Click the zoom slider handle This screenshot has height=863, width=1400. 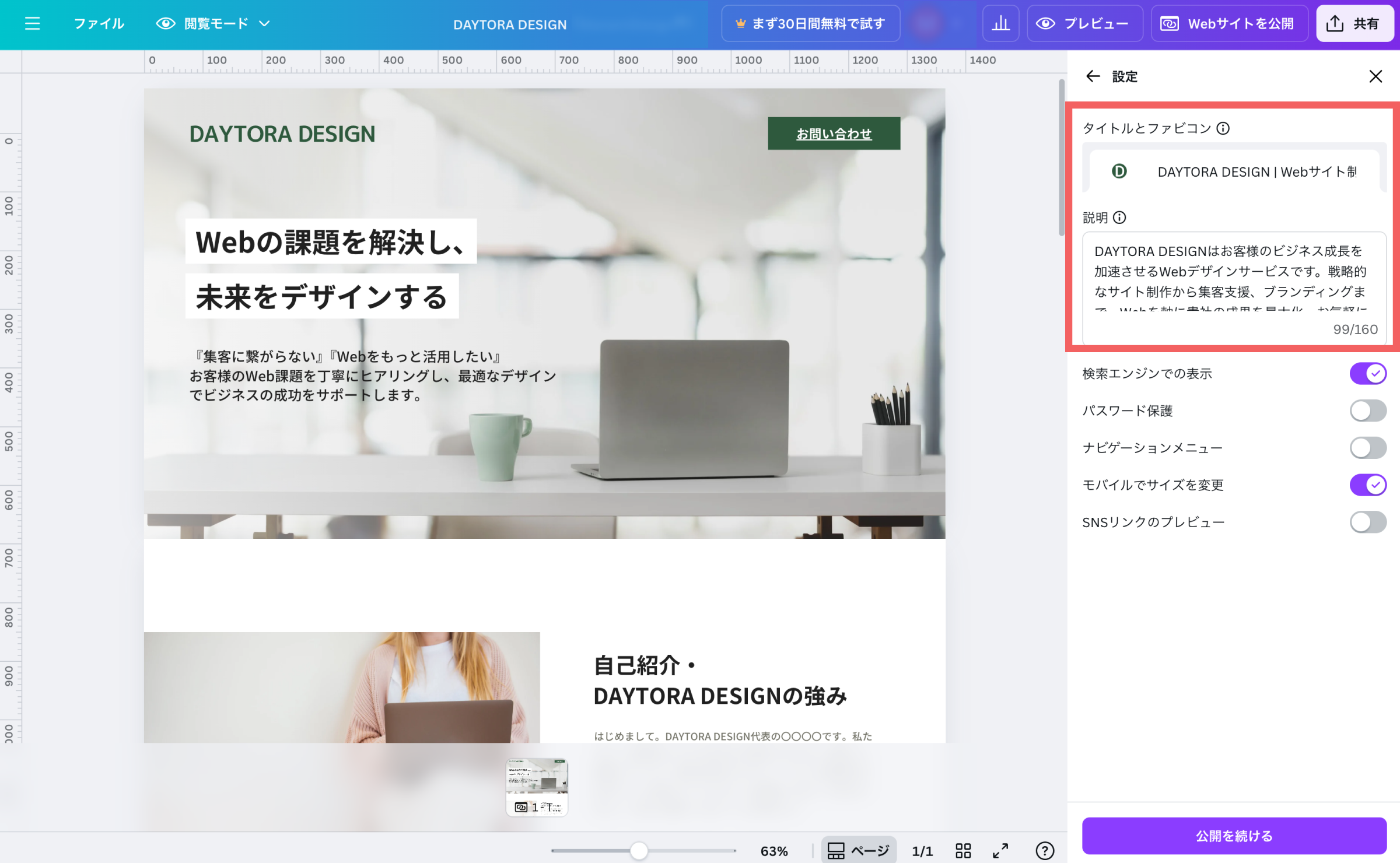click(x=639, y=851)
